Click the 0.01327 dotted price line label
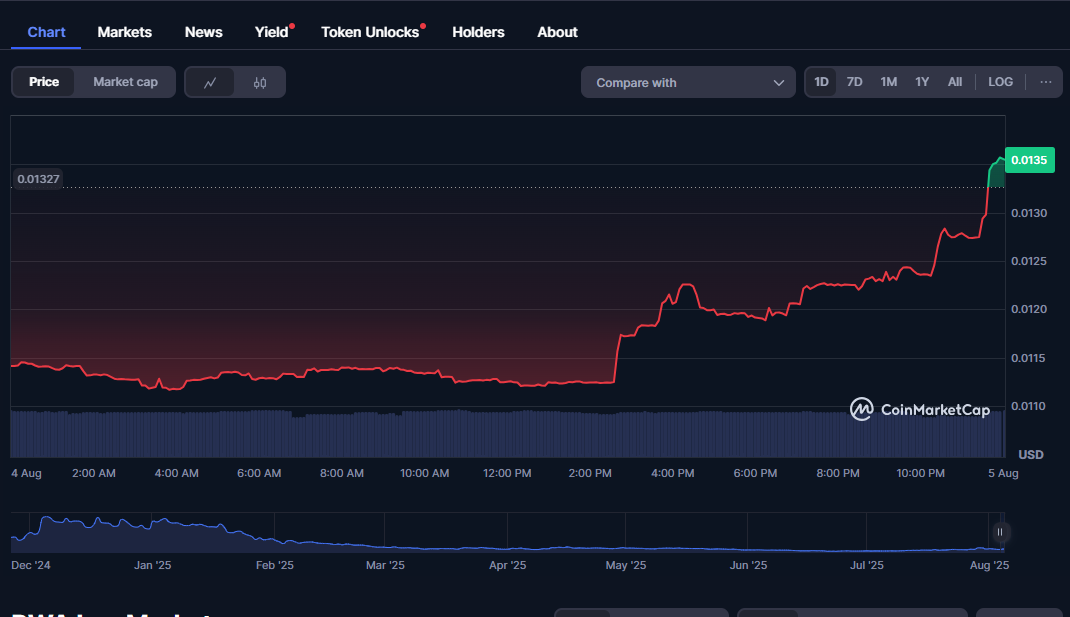The height and width of the screenshot is (617, 1070). 39,179
